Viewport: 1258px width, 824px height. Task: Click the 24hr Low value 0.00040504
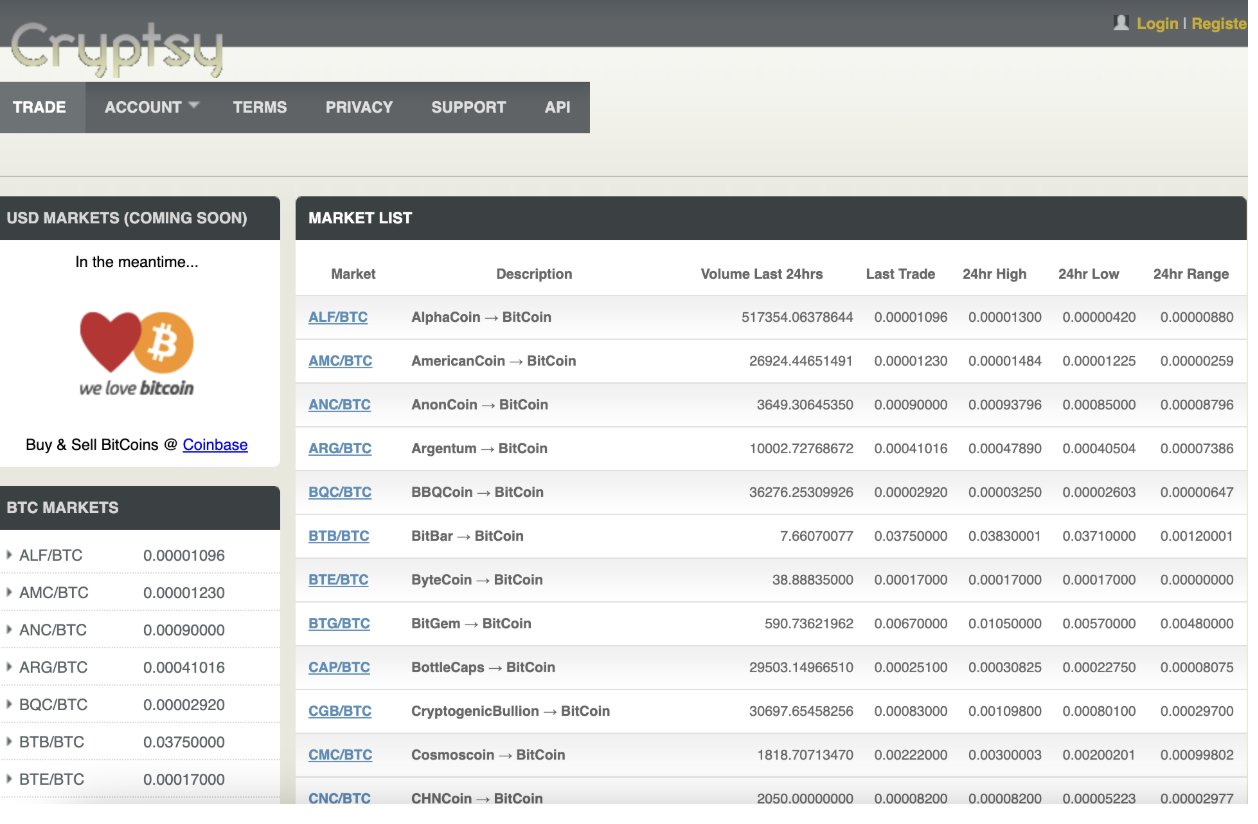(x=1099, y=449)
